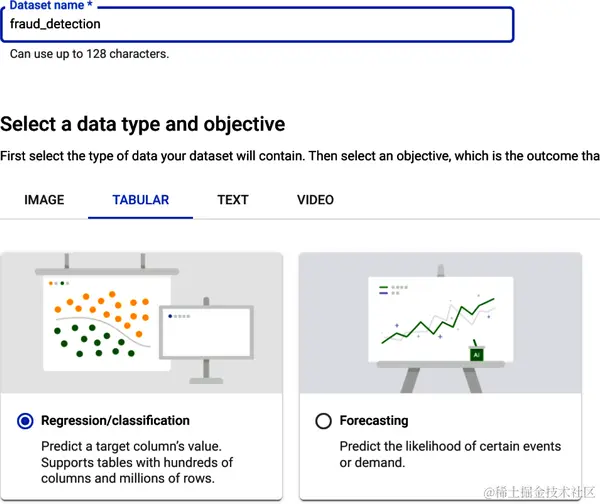Open the TEXT data type tab
Viewport: 600px width, 504px height.
pyautogui.click(x=233, y=200)
